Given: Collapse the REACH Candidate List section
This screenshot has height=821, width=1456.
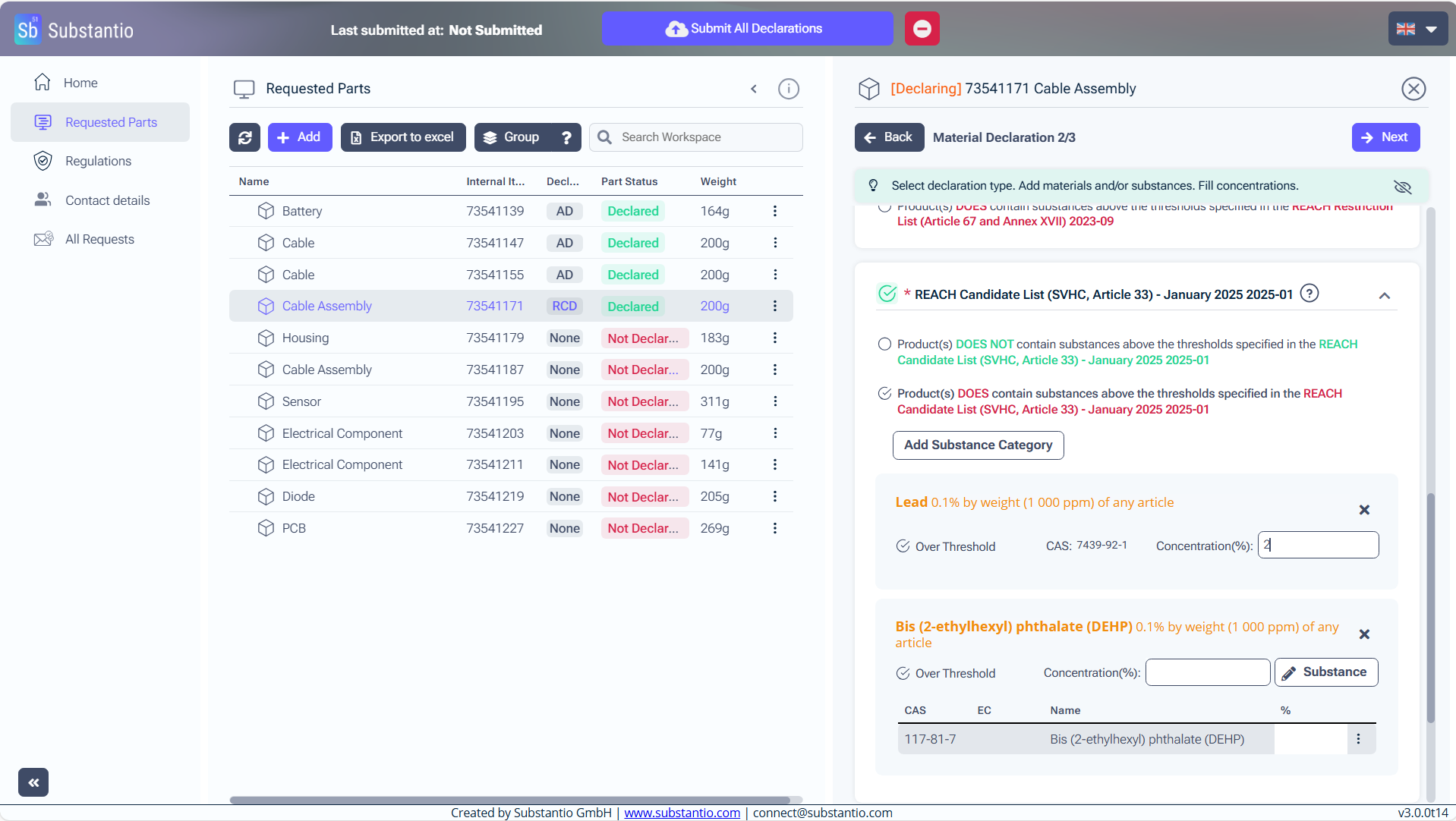Looking at the screenshot, I should (x=1384, y=296).
